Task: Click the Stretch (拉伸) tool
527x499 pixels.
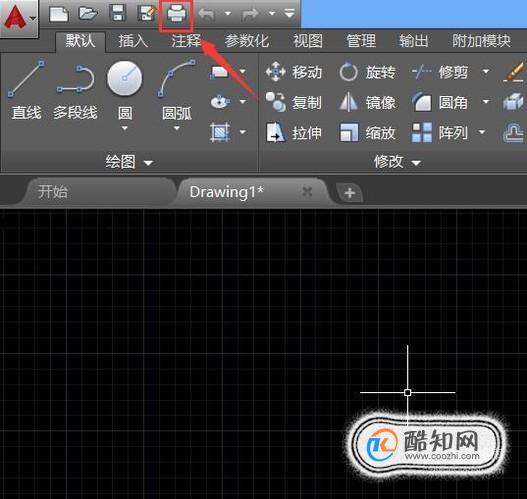Action: pos(294,133)
